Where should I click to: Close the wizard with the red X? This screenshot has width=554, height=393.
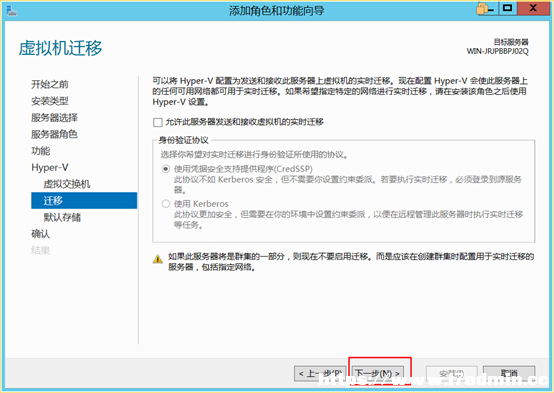(x=534, y=8)
